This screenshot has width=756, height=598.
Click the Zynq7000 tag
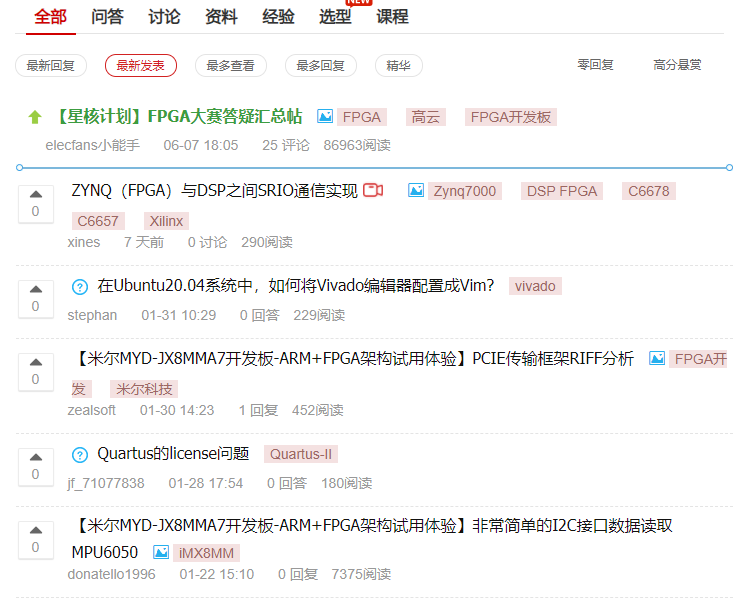pyautogui.click(x=465, y=191)
